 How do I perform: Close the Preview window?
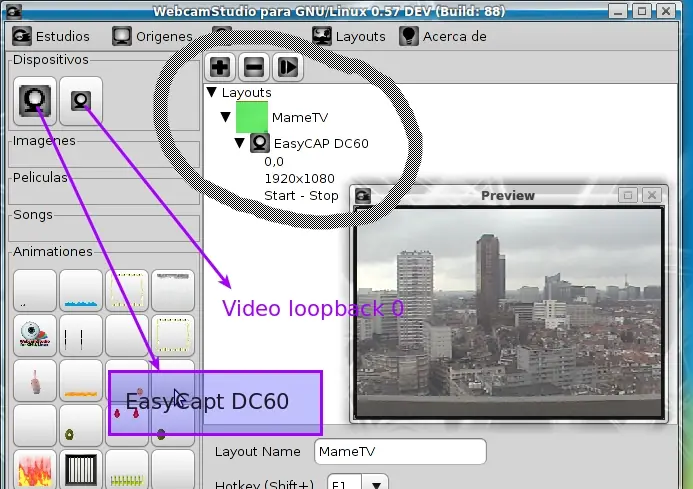tap(652, 195)
